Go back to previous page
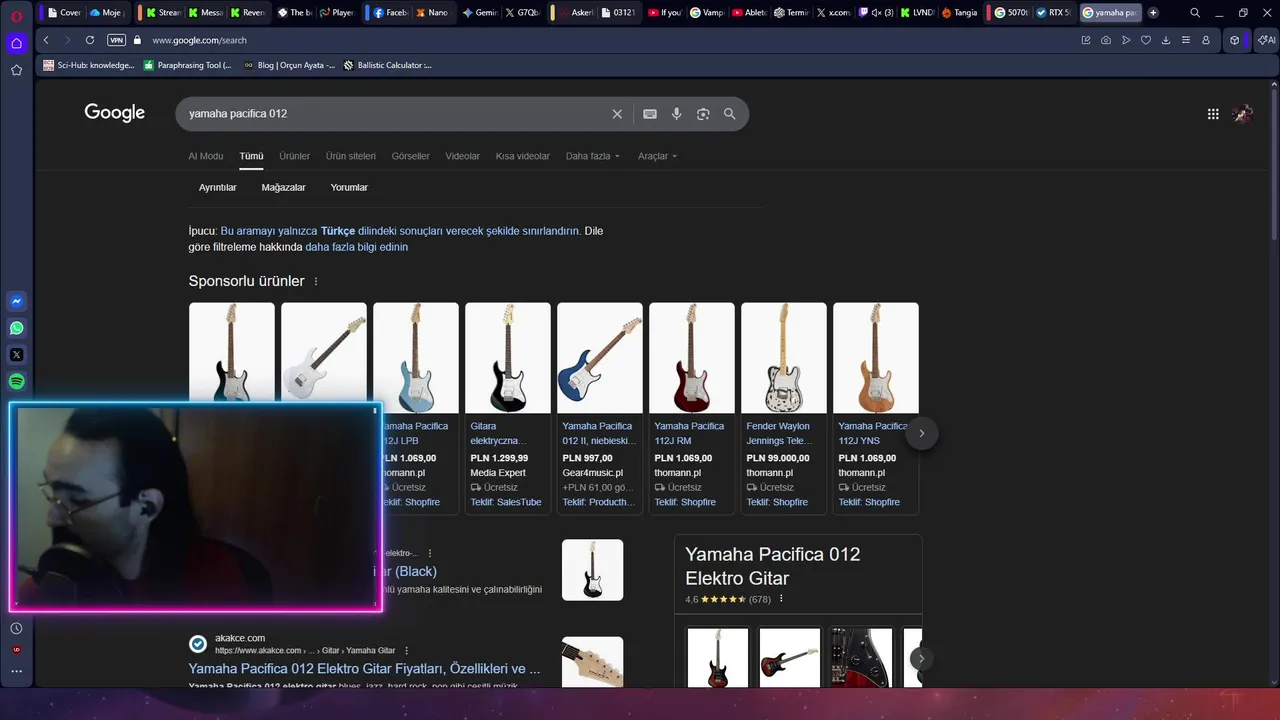This screenshot has height=720, width=1280. click(x=46, y=40)
